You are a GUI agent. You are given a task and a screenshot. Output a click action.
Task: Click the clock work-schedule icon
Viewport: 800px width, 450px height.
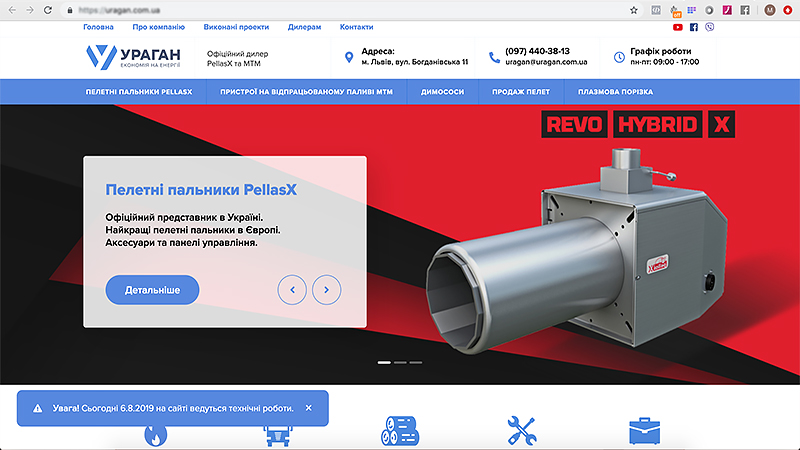(x=619, y=57)
